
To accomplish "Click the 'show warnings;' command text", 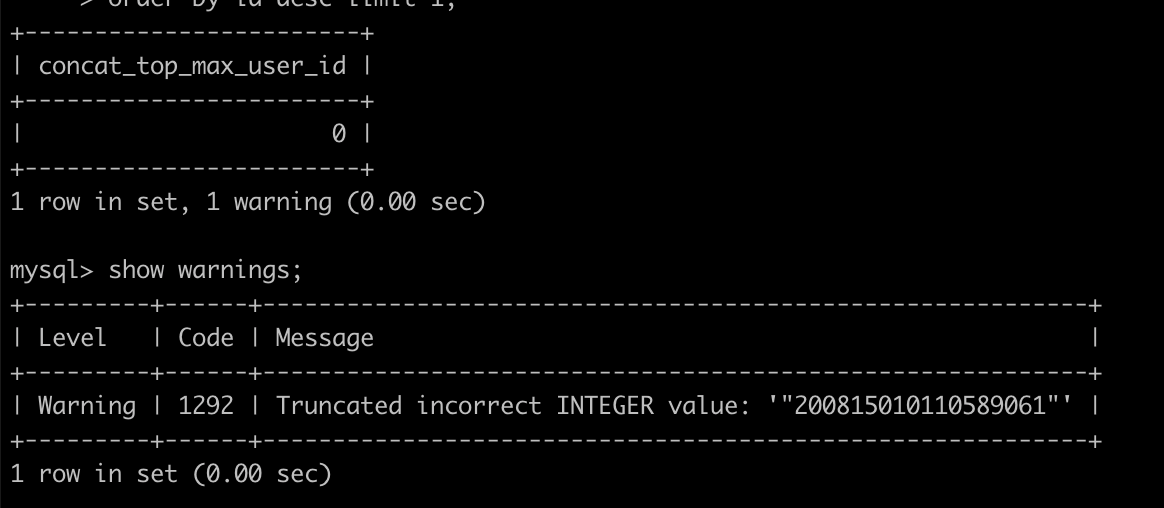I will click(x=206, y=270).
